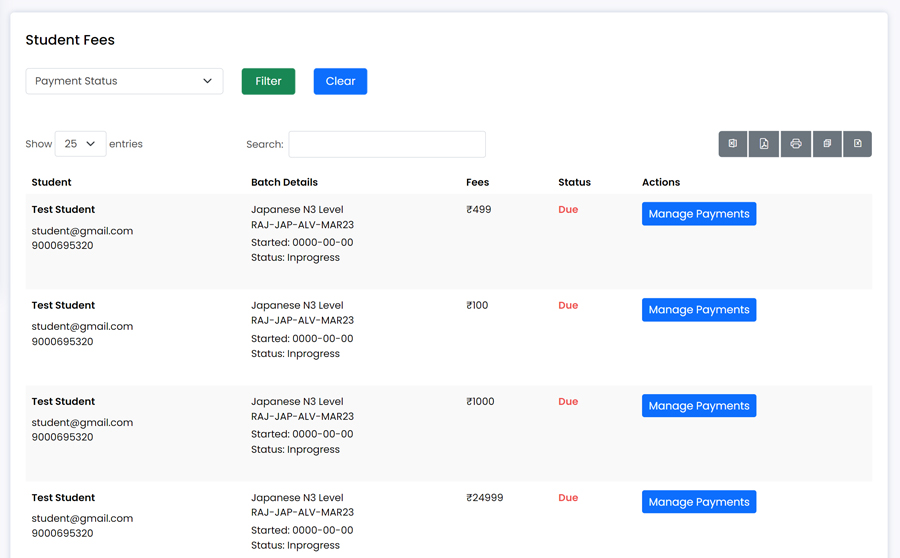Manage Payments for the ₹499 fee
The width and height of the screenshot is (900, 558).
click(699, 214)
